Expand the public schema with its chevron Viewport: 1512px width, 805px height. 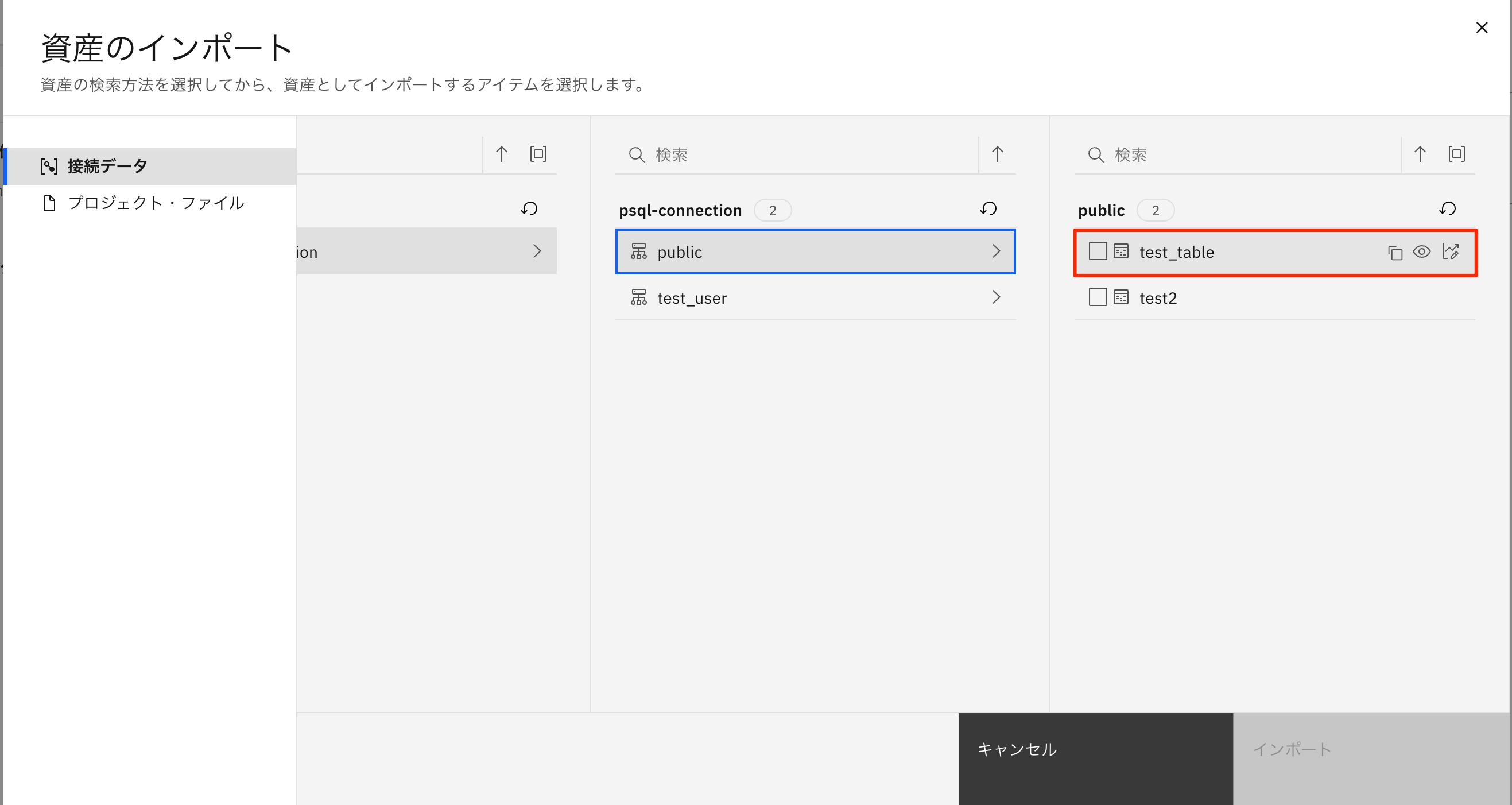click(x=996, y=251)
